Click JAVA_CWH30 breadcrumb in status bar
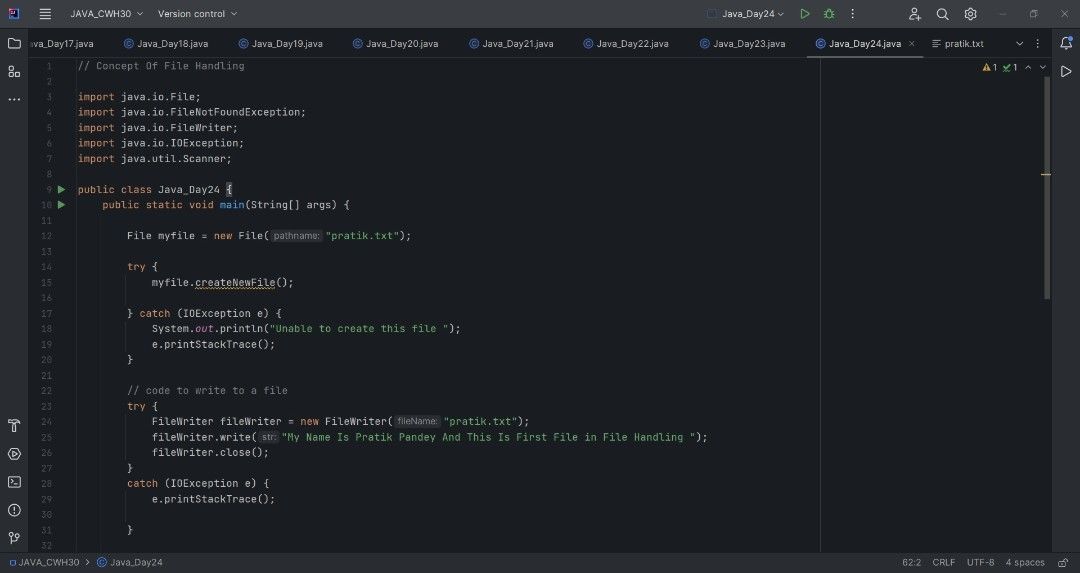 [44, 563]
